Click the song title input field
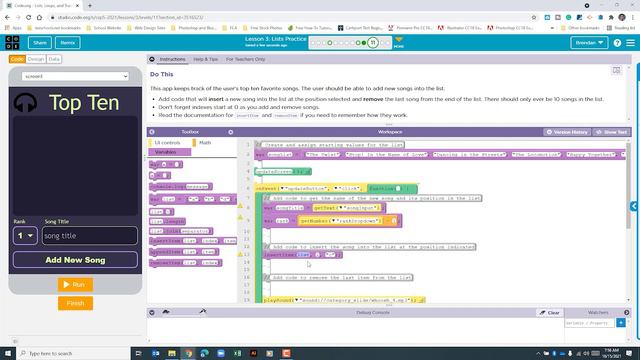The height and width of the screenshot is (360, 640). tap(90, 236)
